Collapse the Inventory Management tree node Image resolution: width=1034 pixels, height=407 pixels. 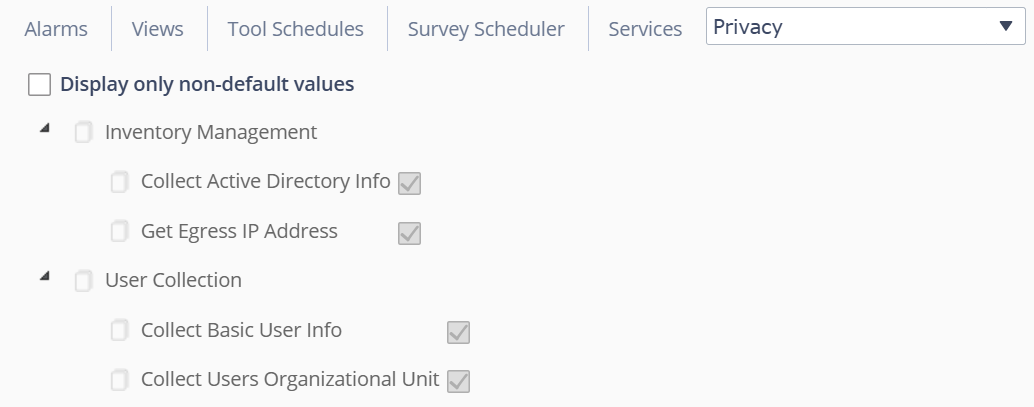pyautogui.click(x=44, y=129)
